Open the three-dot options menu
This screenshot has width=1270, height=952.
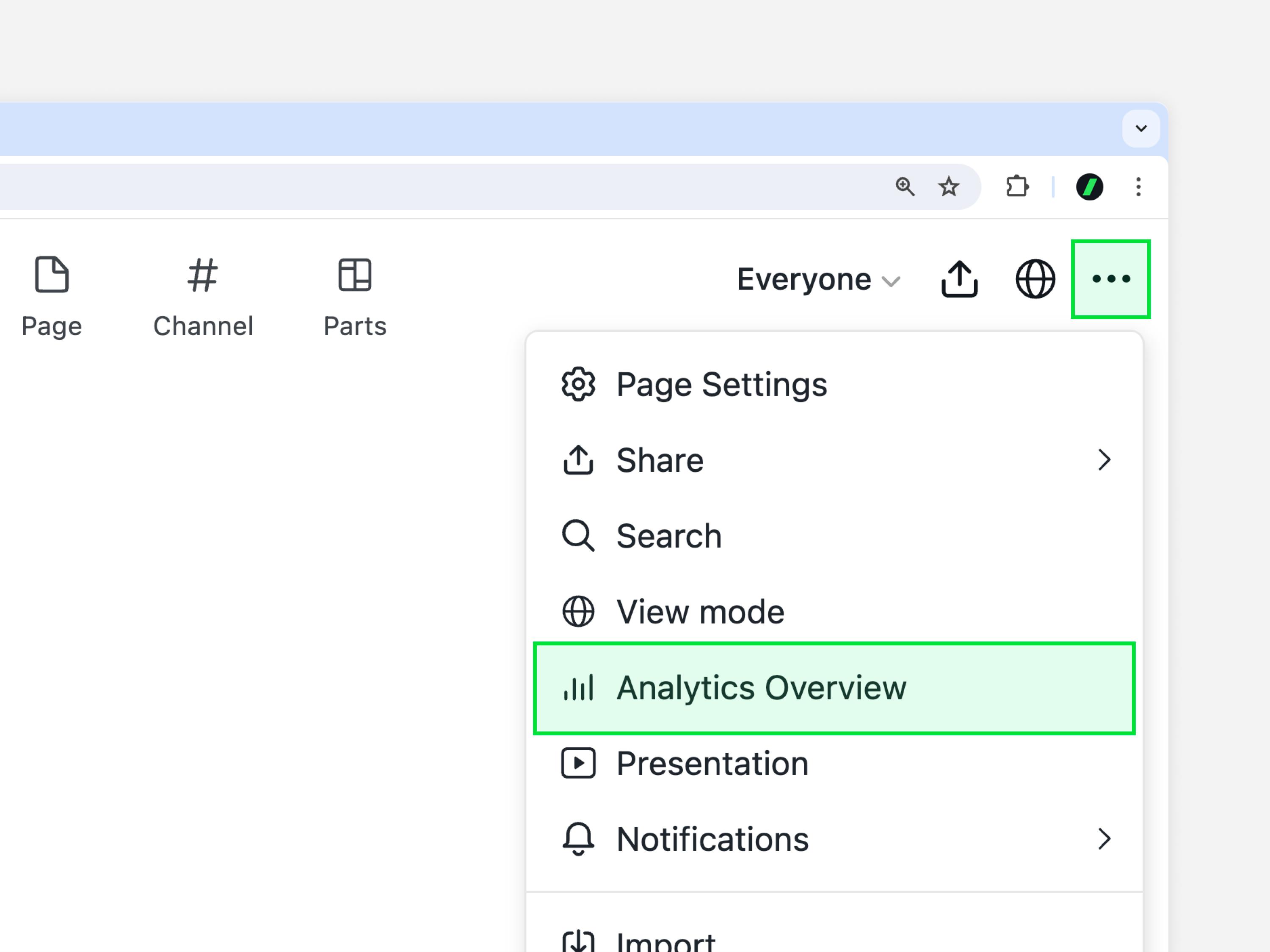(1110, 279)
